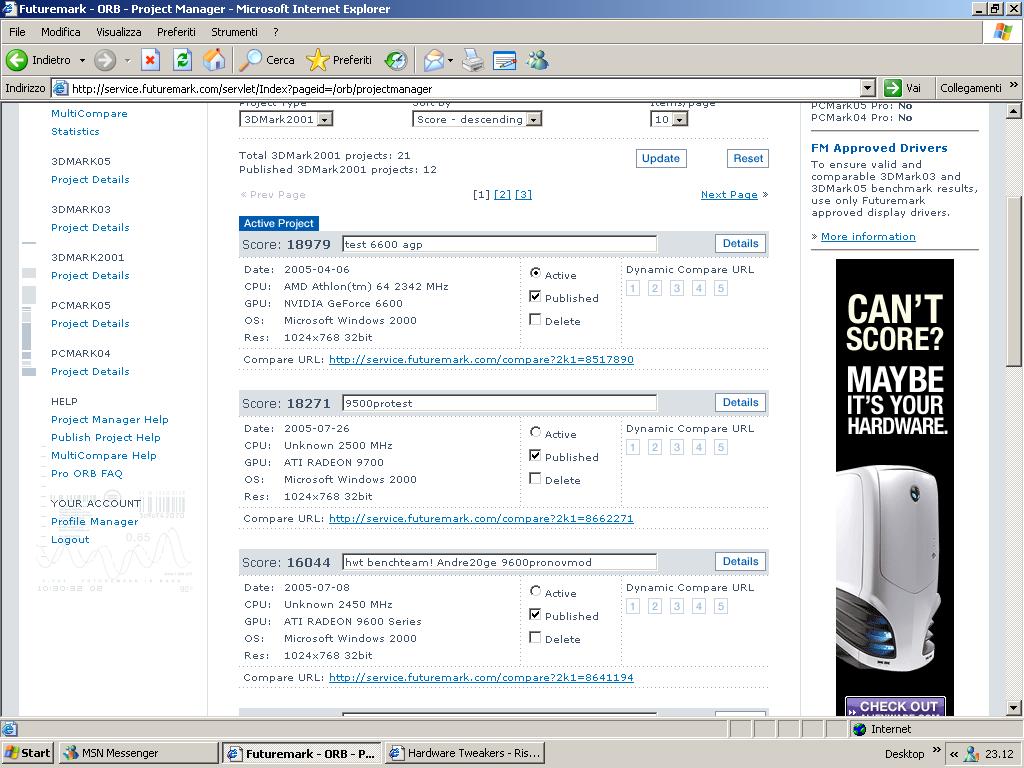Open the Profile Manager link
1024x768 pixels.
coord(95,521)
